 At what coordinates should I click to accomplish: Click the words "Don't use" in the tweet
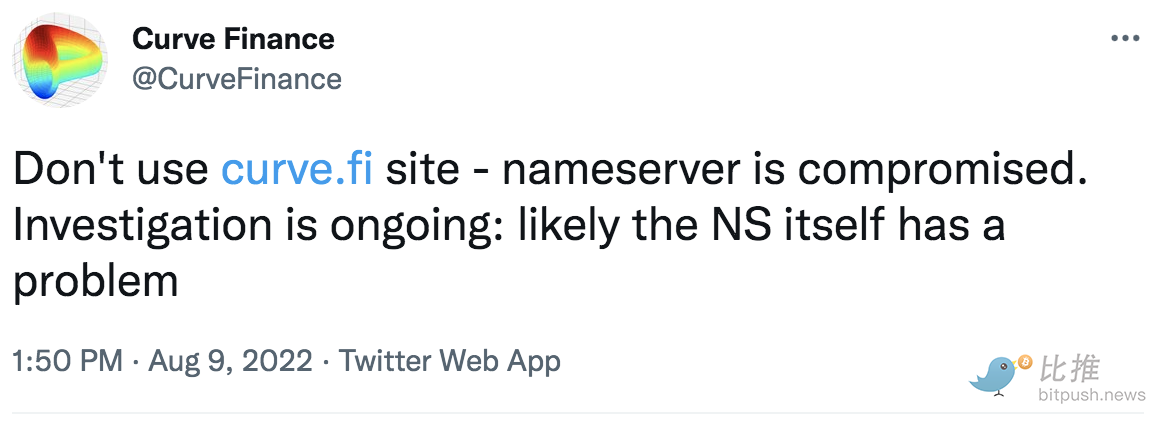(x=111, y=170)
